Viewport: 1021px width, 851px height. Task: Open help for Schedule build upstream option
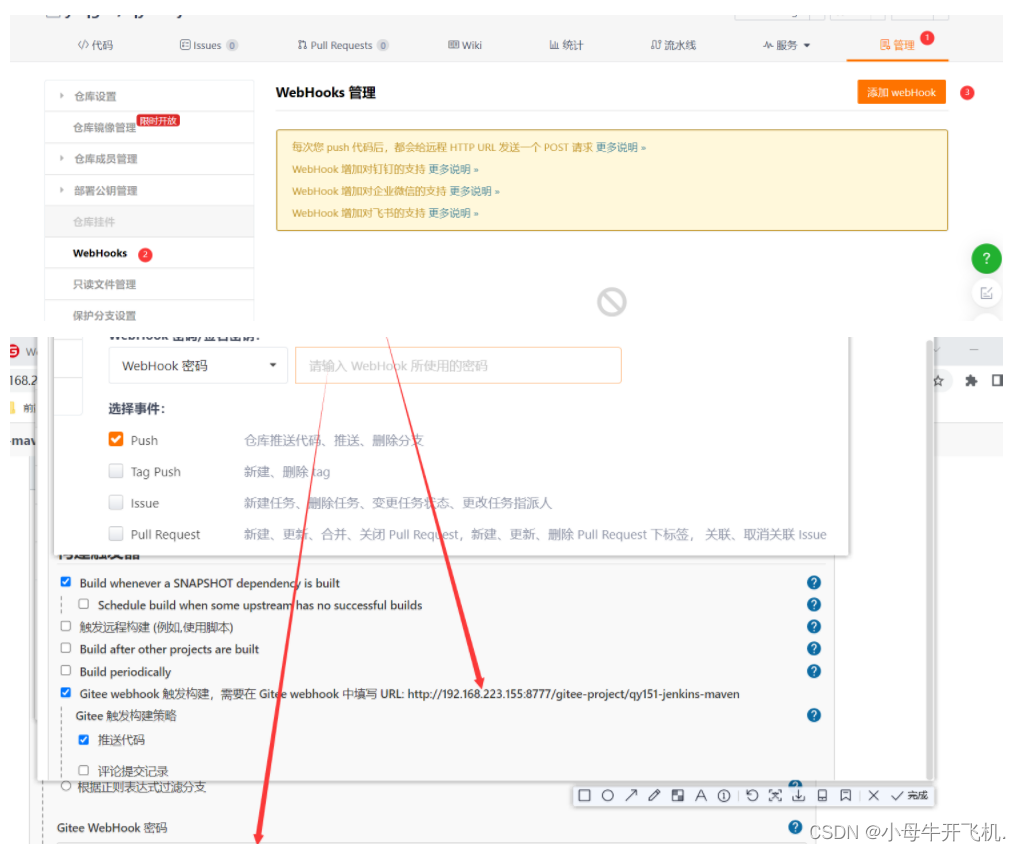813,605
